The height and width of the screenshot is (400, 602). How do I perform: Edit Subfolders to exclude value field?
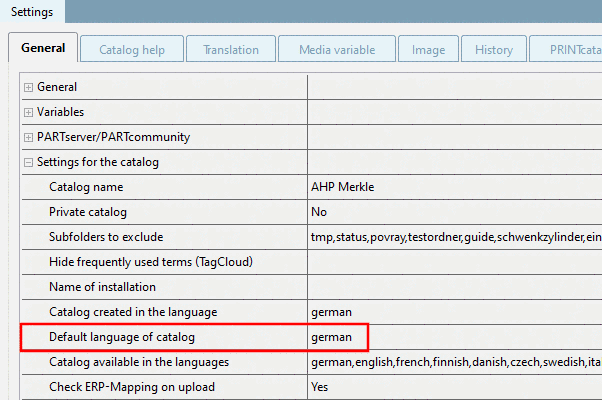click(x=454, y=237)
